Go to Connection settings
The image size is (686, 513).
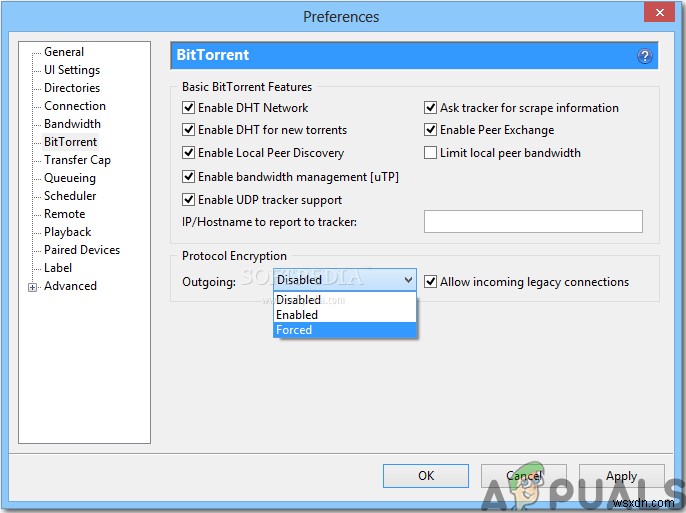[75, 106]
